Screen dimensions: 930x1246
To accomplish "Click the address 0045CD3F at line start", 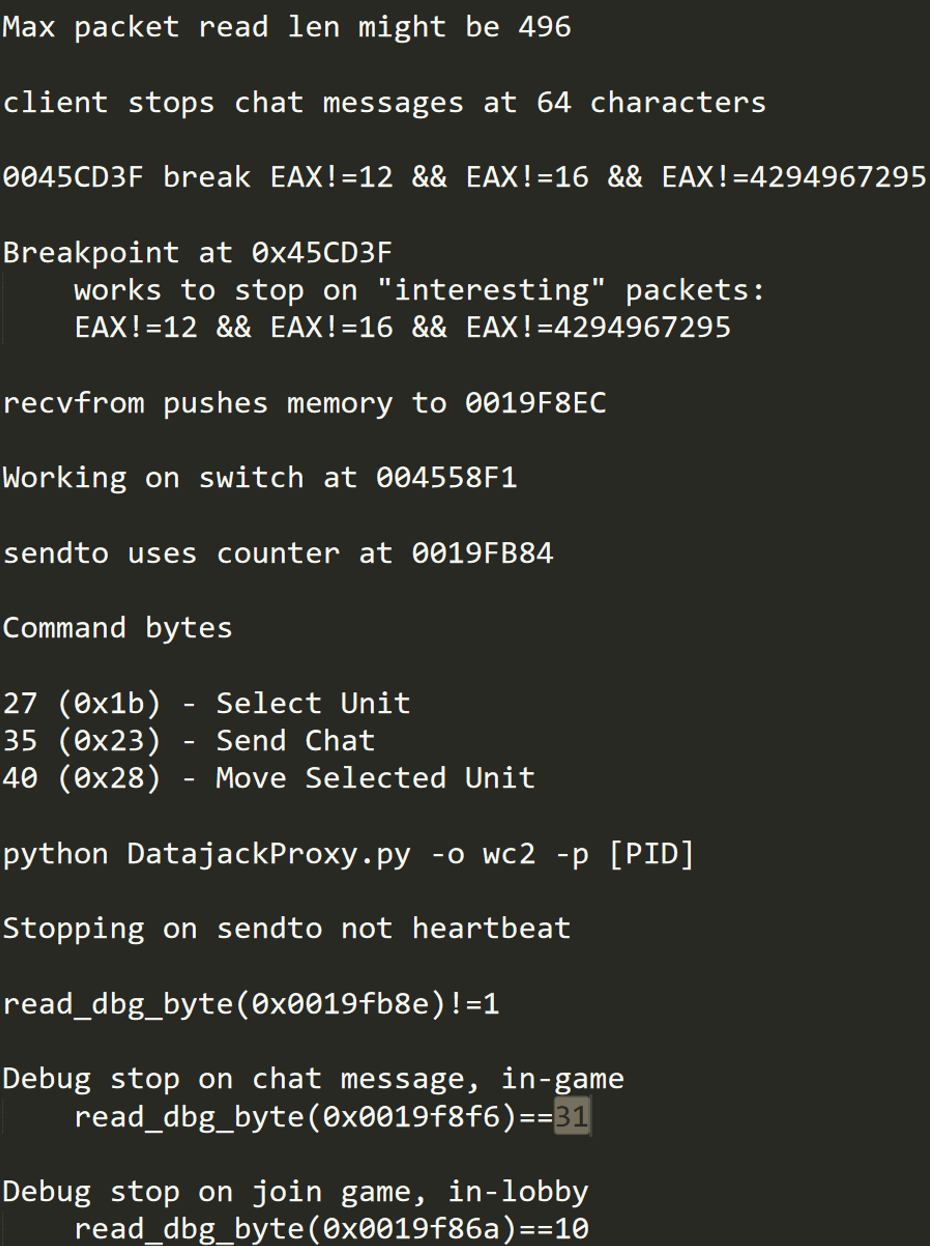I will coord(73,177).
